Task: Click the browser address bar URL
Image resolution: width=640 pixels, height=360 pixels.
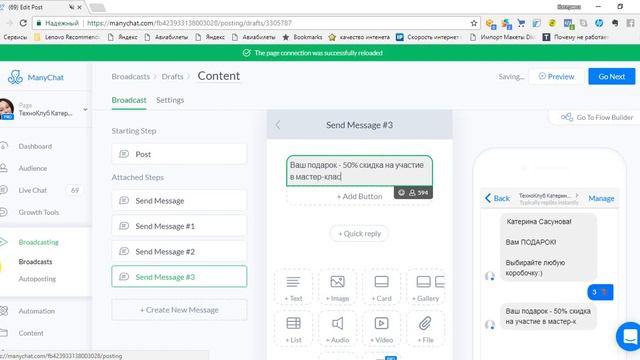Action: (x=189, y=23)
